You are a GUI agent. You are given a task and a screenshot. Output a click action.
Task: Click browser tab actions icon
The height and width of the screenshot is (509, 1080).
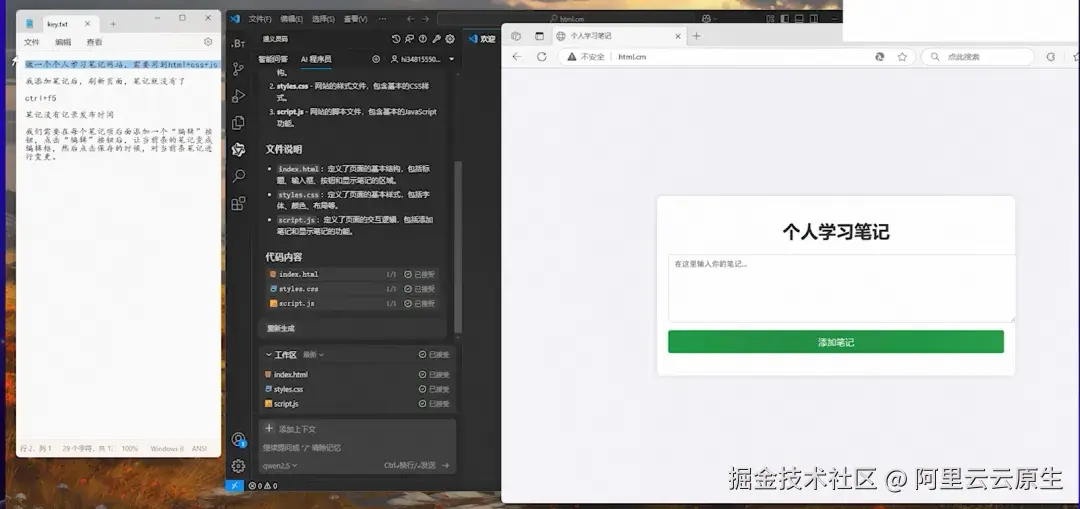(539, 36)
